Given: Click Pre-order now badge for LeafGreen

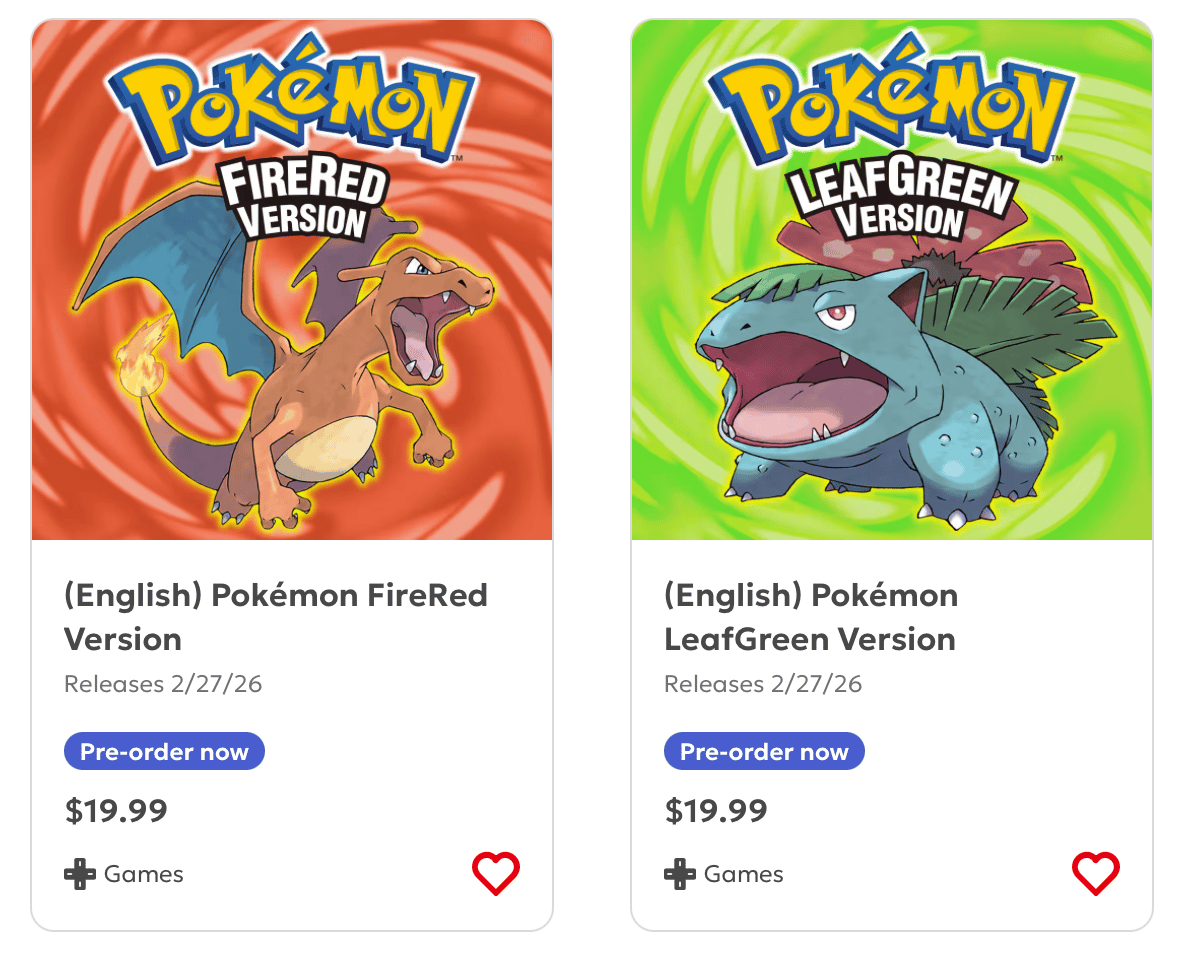Looking at the screenshot, I should pyautogui.click(x=764, y=752).
